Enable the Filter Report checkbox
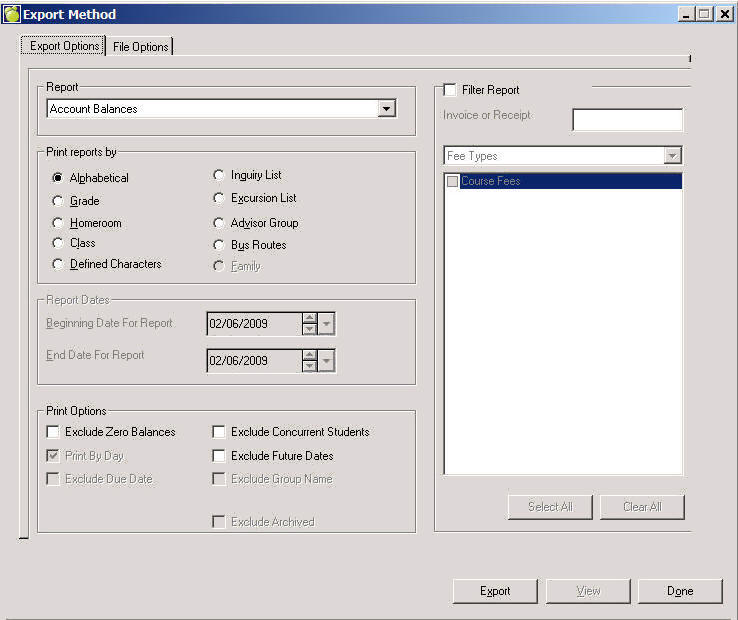 click(x=450, y=90)
